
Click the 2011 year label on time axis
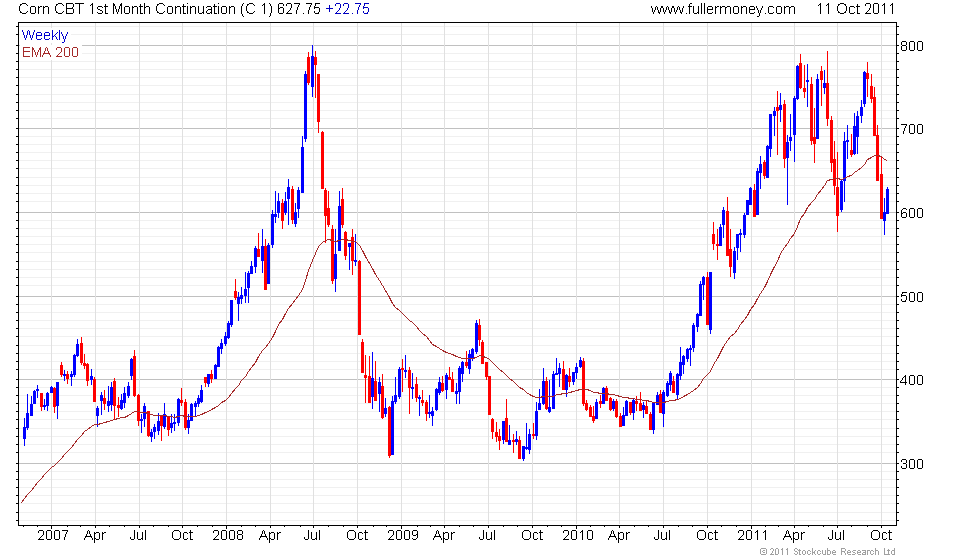(x=752, y=535)
